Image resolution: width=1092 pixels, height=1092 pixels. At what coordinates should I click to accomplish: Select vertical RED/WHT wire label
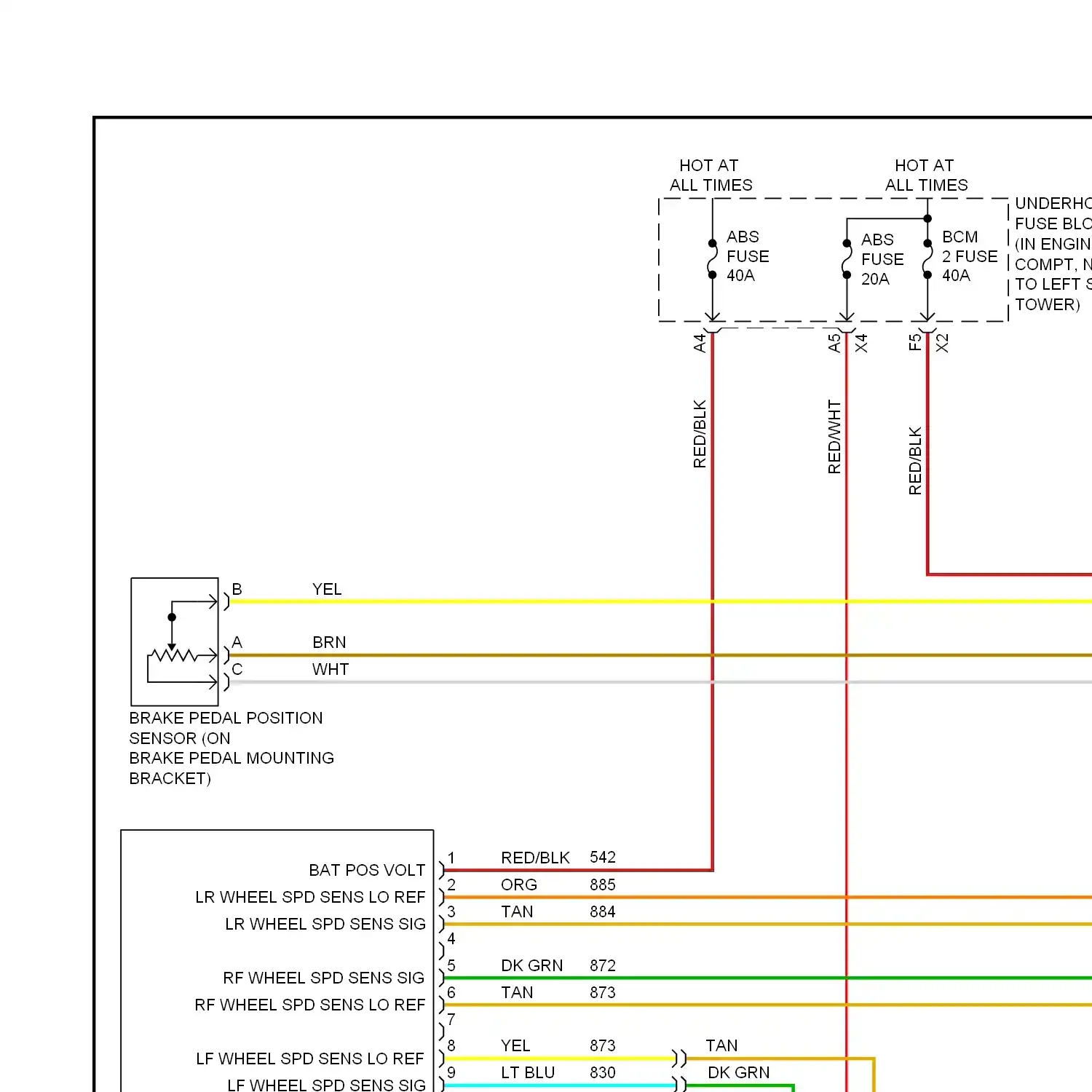[x=834, y=437]
